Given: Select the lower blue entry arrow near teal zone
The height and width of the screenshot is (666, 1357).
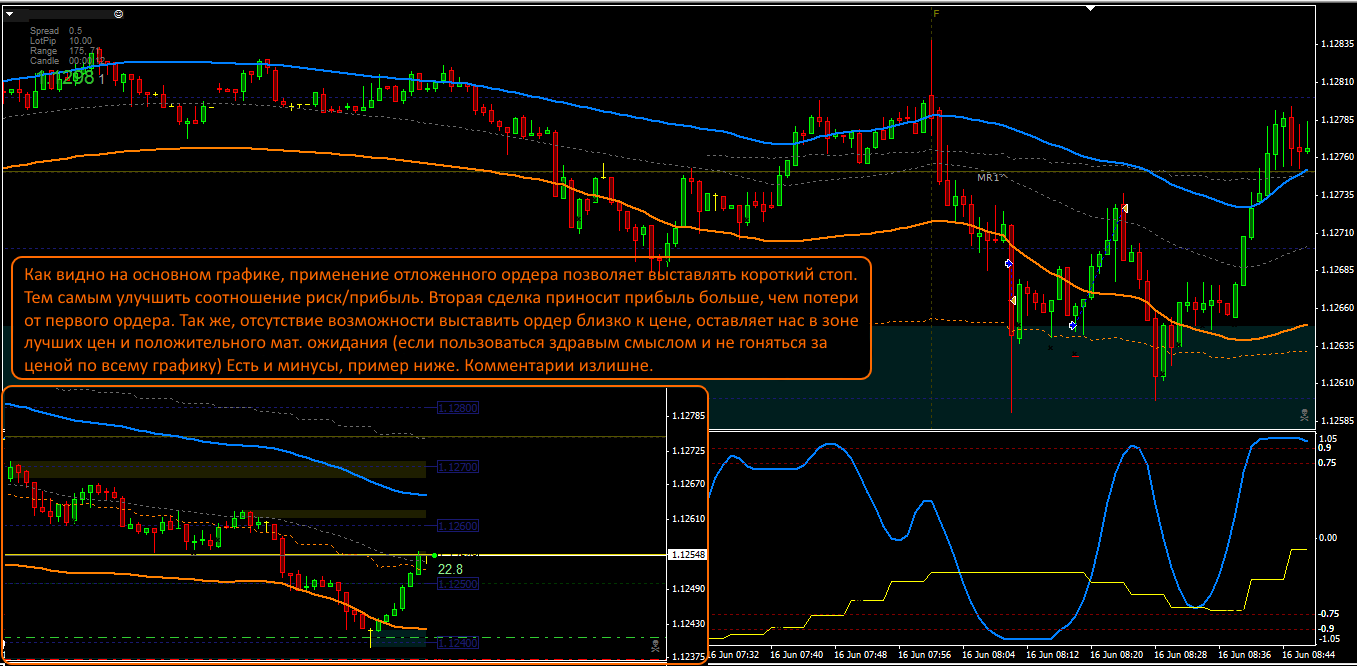Looking at the screenshot, I should coord(1072,325).
